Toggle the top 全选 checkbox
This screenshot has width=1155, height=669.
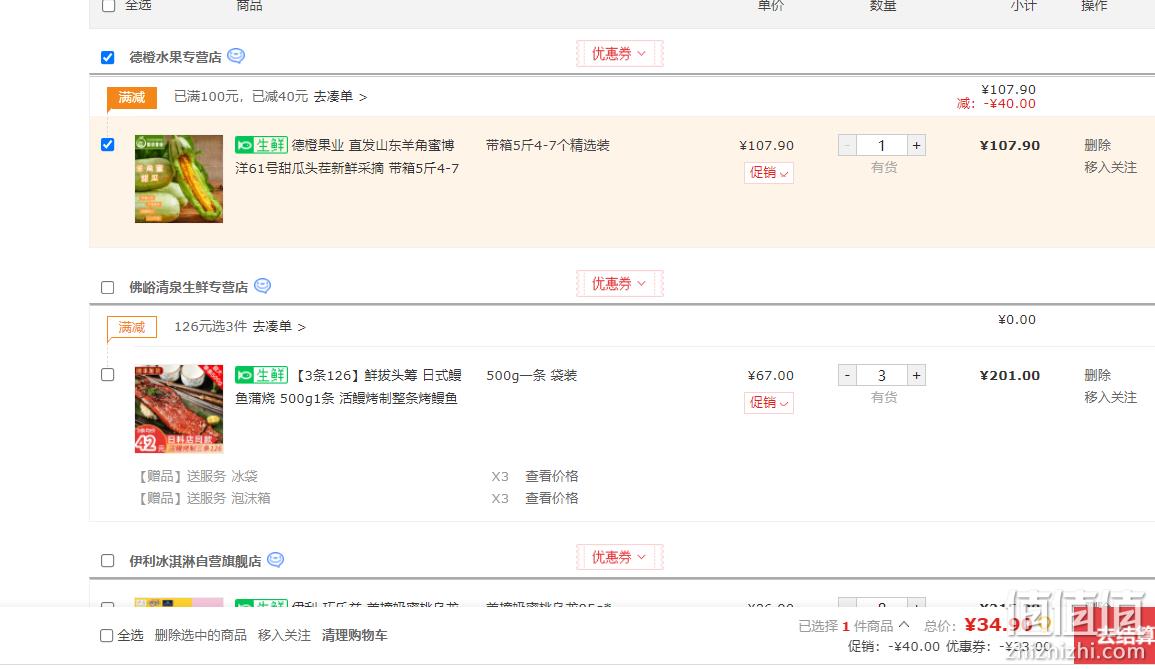[108, 5]
